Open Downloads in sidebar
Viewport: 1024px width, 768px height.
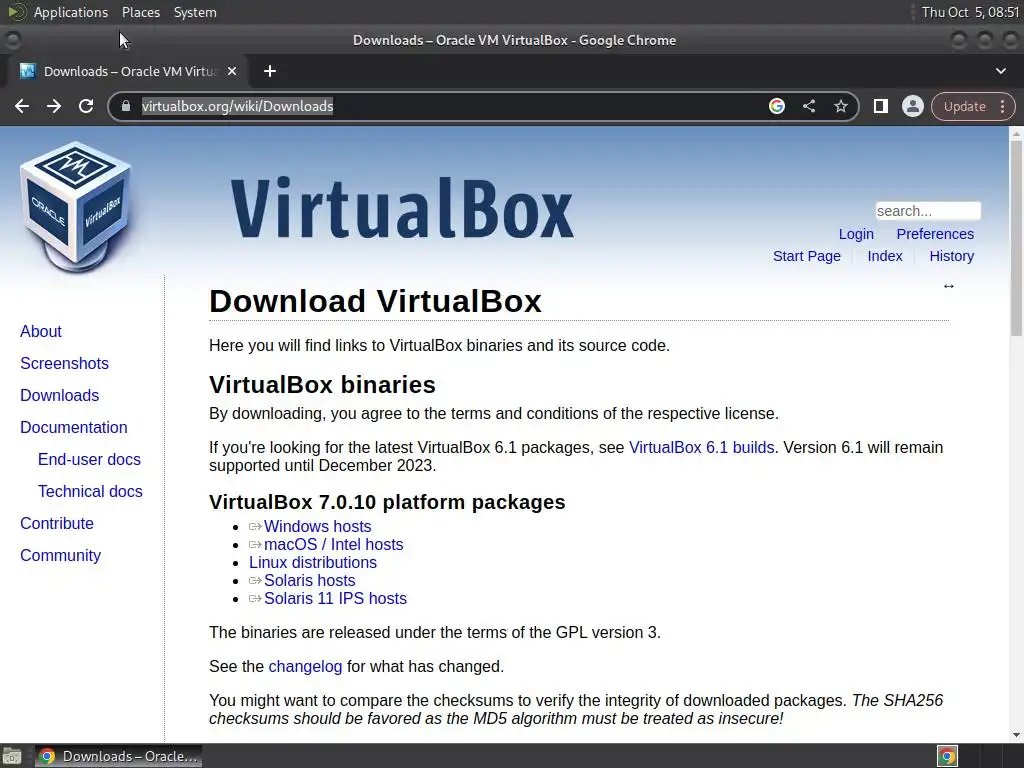(x=59, y=395)
